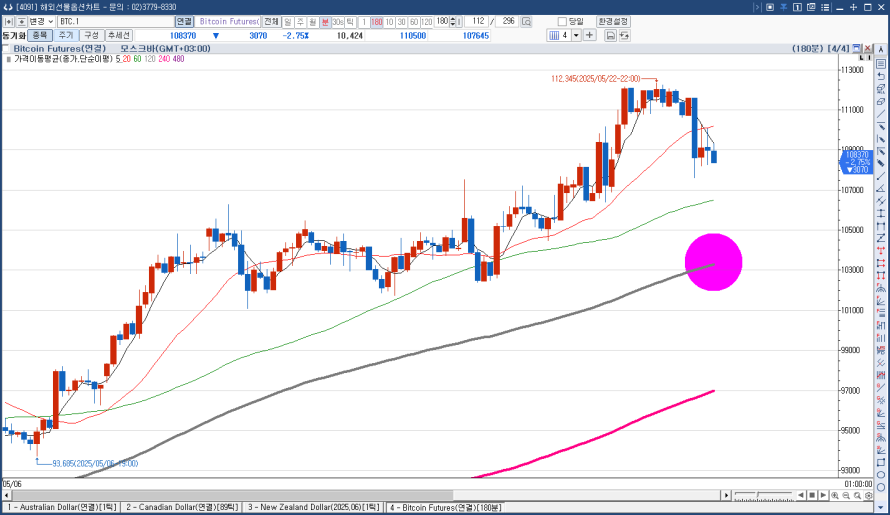Viewport: 890px width, 515px height.
Task: Switch to the Canadian Dollar tab
Action: pos(181,508)
